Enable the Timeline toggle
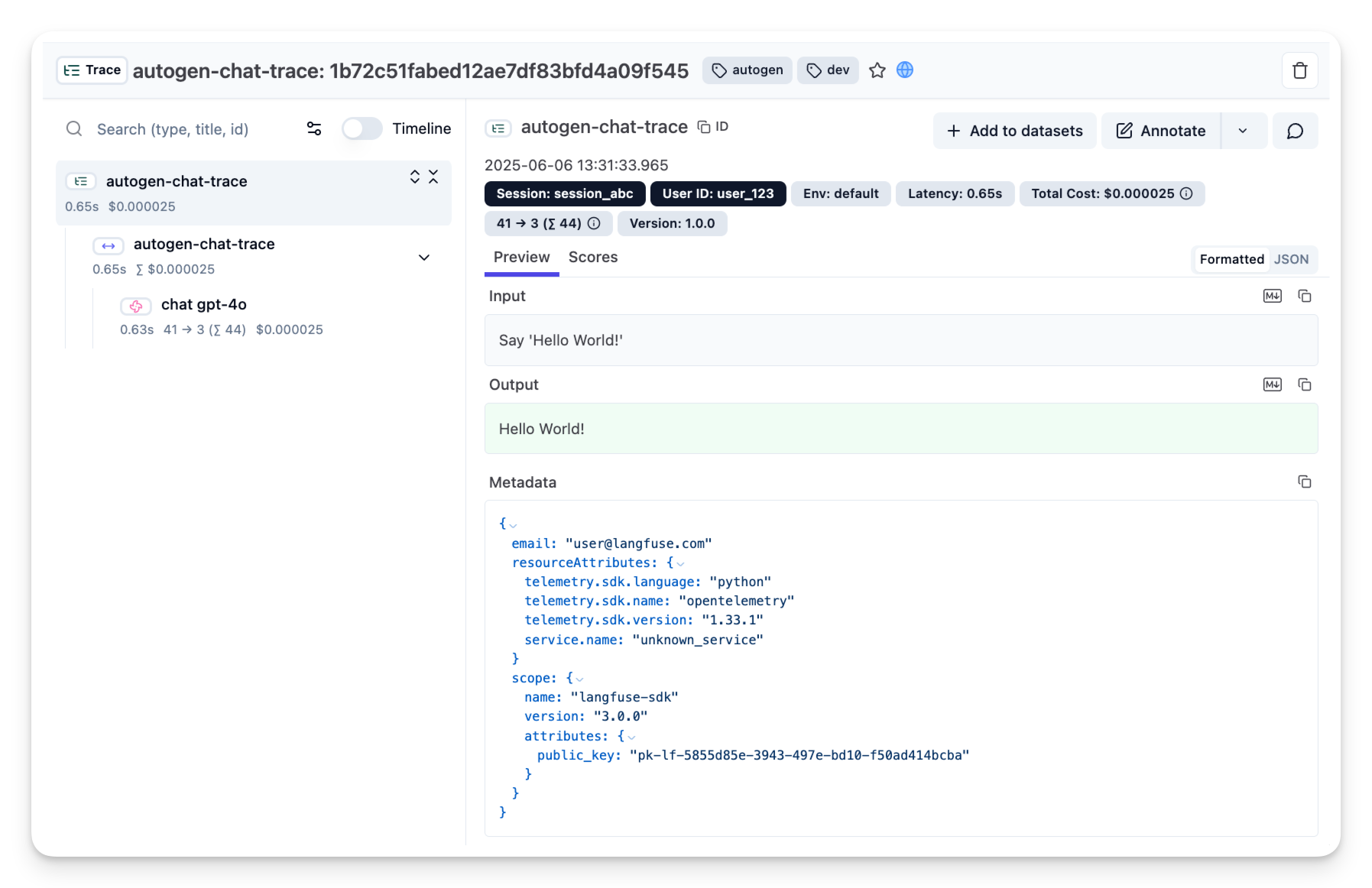 click(x=362, y=128)
